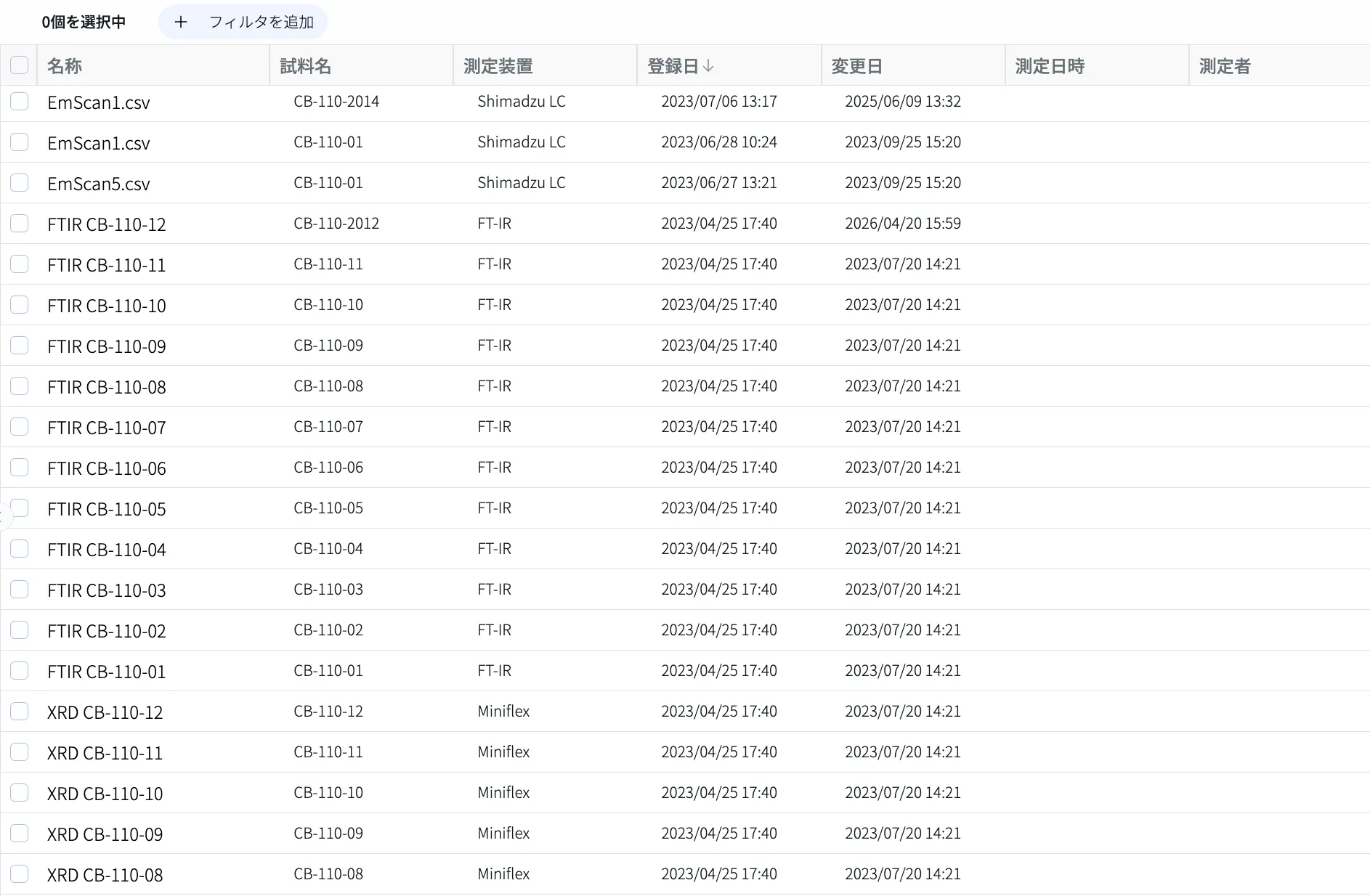1370x896 pixels.
Task: Click the sample name CB-110-2012 cell
Action: (336, 224)
